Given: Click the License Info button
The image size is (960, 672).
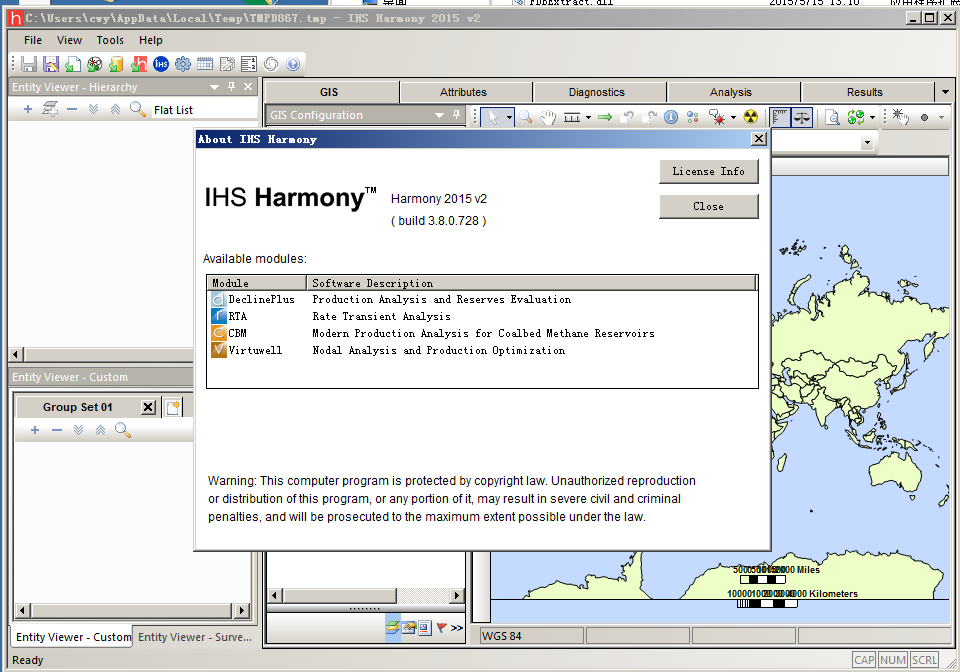Looking at the screenshot, I should tap(708, 171).
